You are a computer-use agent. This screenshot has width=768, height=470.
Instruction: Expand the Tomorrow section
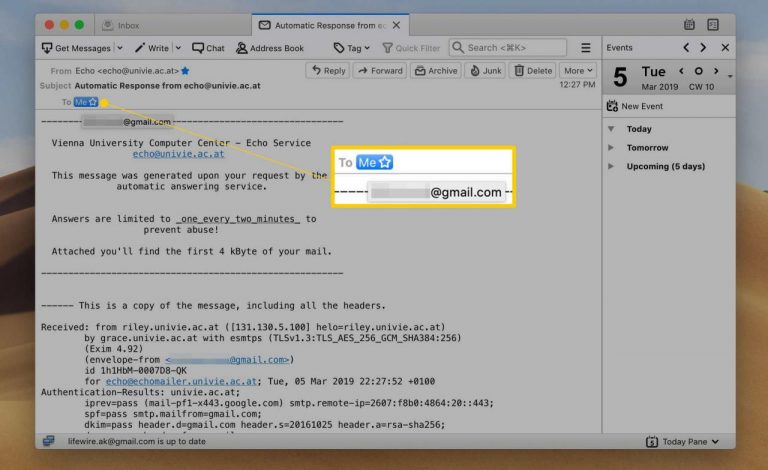pos(611,147)
